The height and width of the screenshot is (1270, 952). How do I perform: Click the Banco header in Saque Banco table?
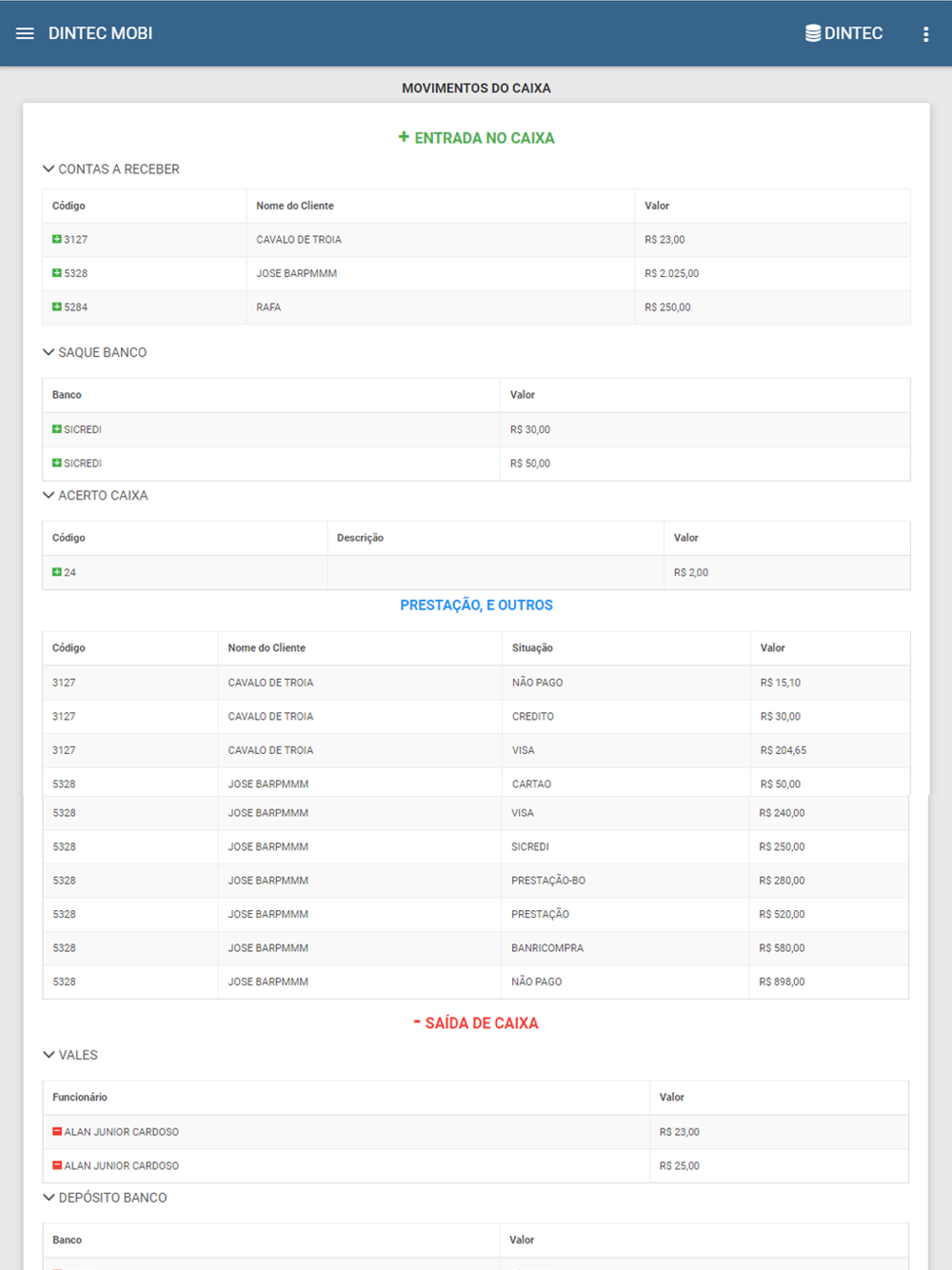tap(67, 394)
